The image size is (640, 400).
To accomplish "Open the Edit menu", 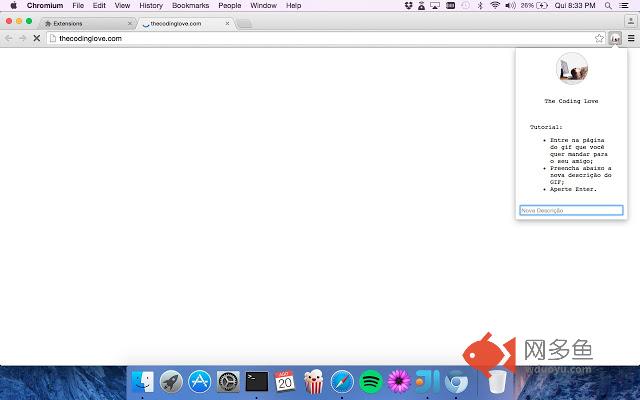I will click(x=99, y=5).
